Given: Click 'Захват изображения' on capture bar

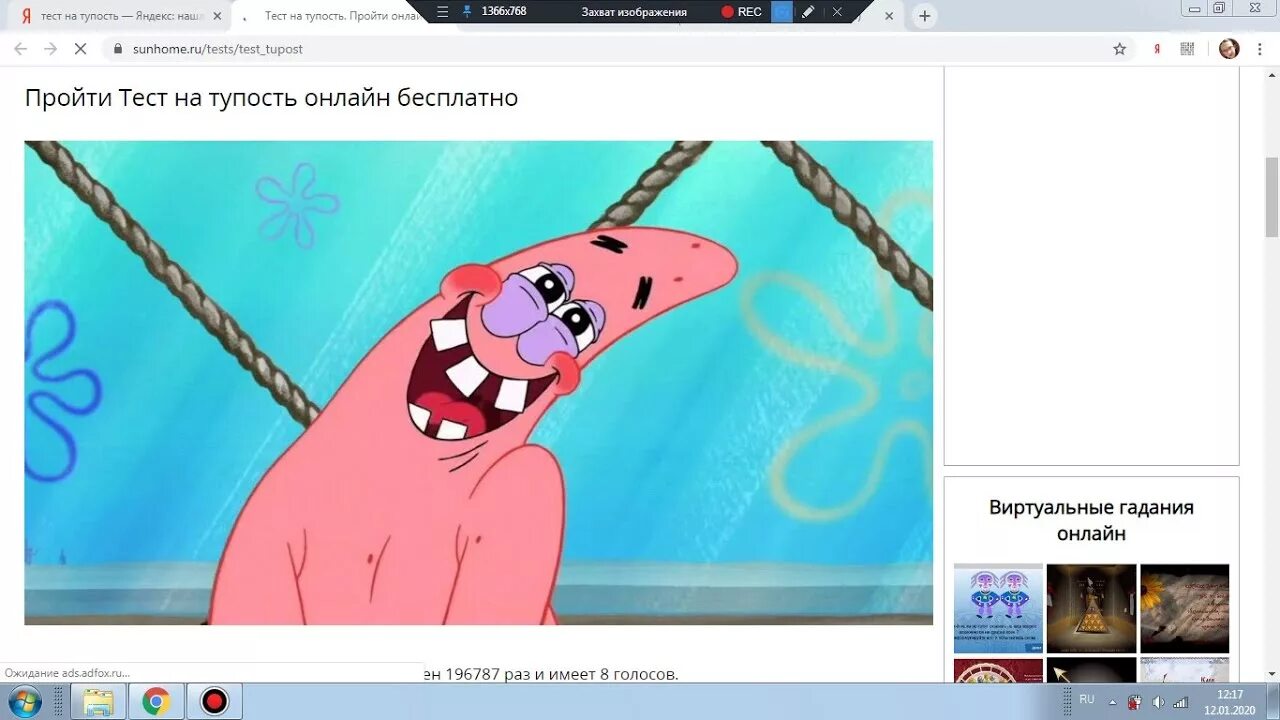Looking at the screenshot, I should pyautogui.click(x=634, y=12).
